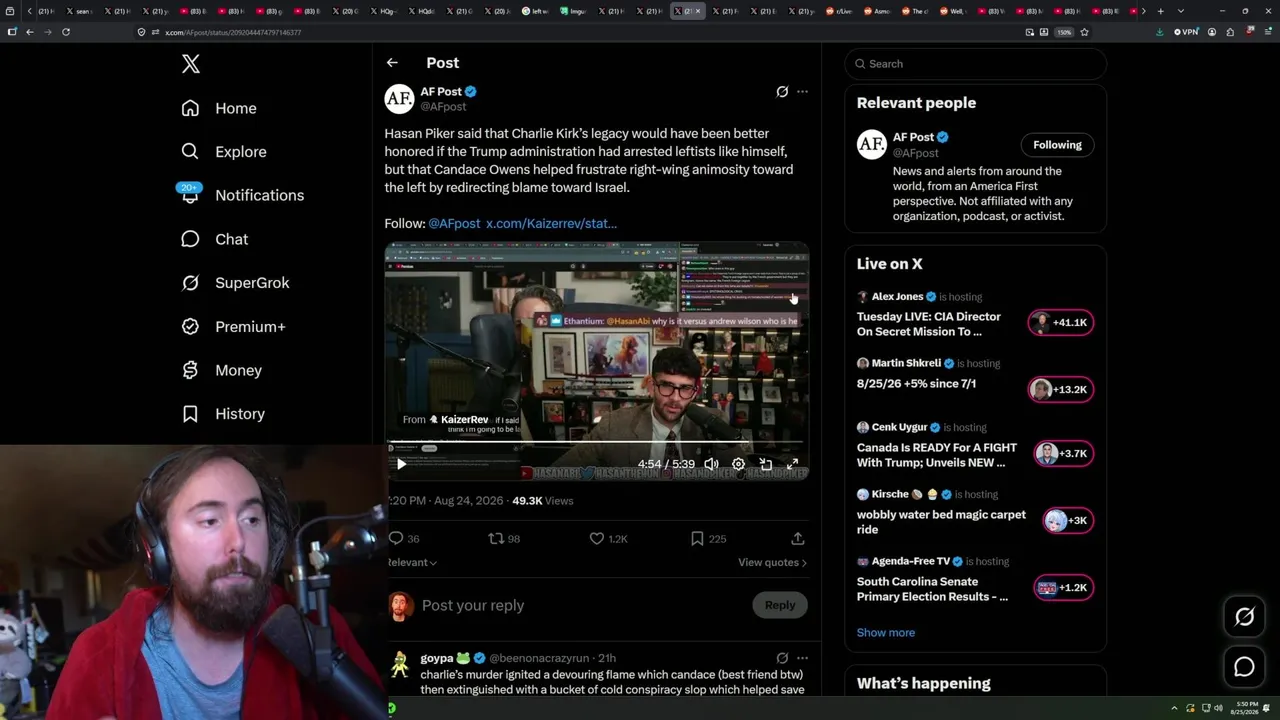Image resolution: width=1280 pixels, height=720 pixels.
Task: Open the x.com/Kaizerrev/stat... link
Action: [551, 223]
